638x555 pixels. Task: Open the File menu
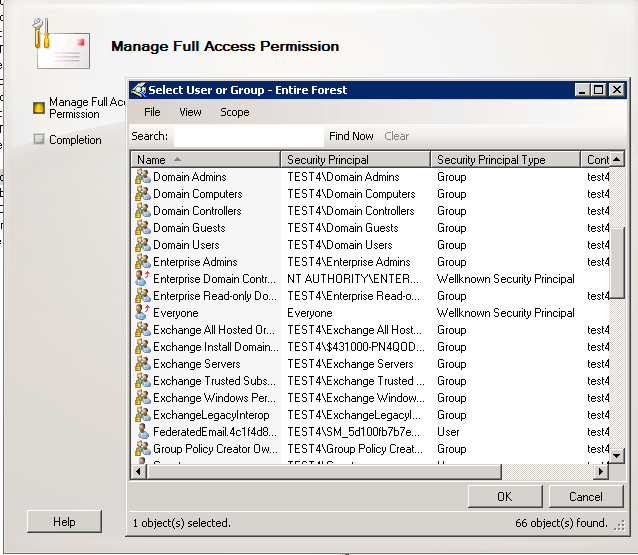[x=152, y=112]
